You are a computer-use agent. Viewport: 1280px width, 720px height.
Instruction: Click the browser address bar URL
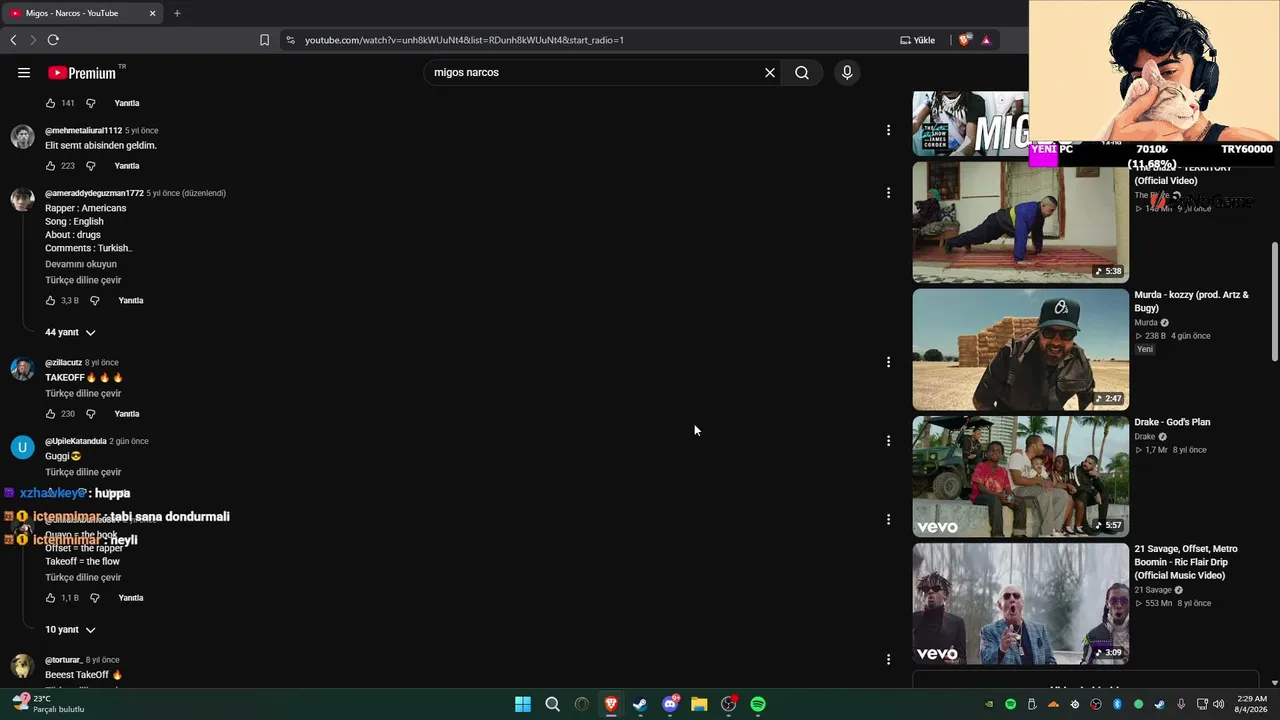click(x=464, y=40)
